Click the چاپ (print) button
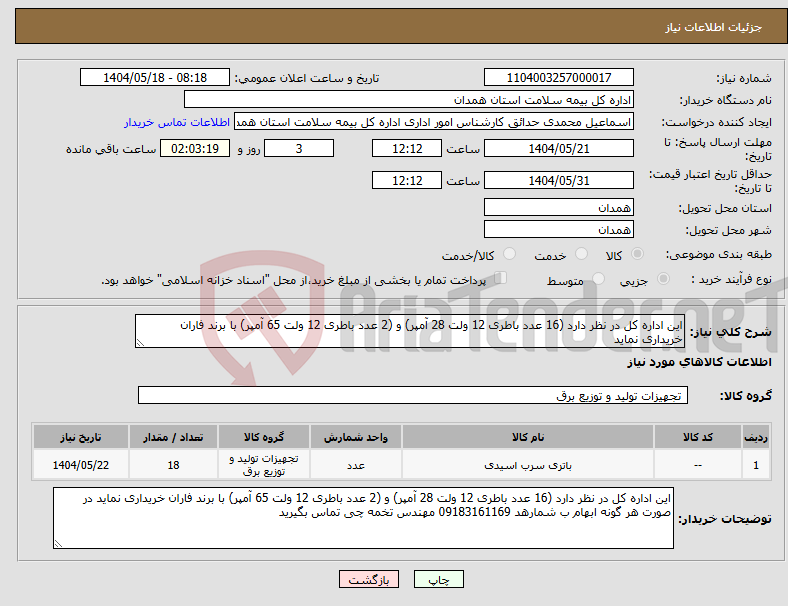This screenshot has height=606, width=788. coord(438,579)
